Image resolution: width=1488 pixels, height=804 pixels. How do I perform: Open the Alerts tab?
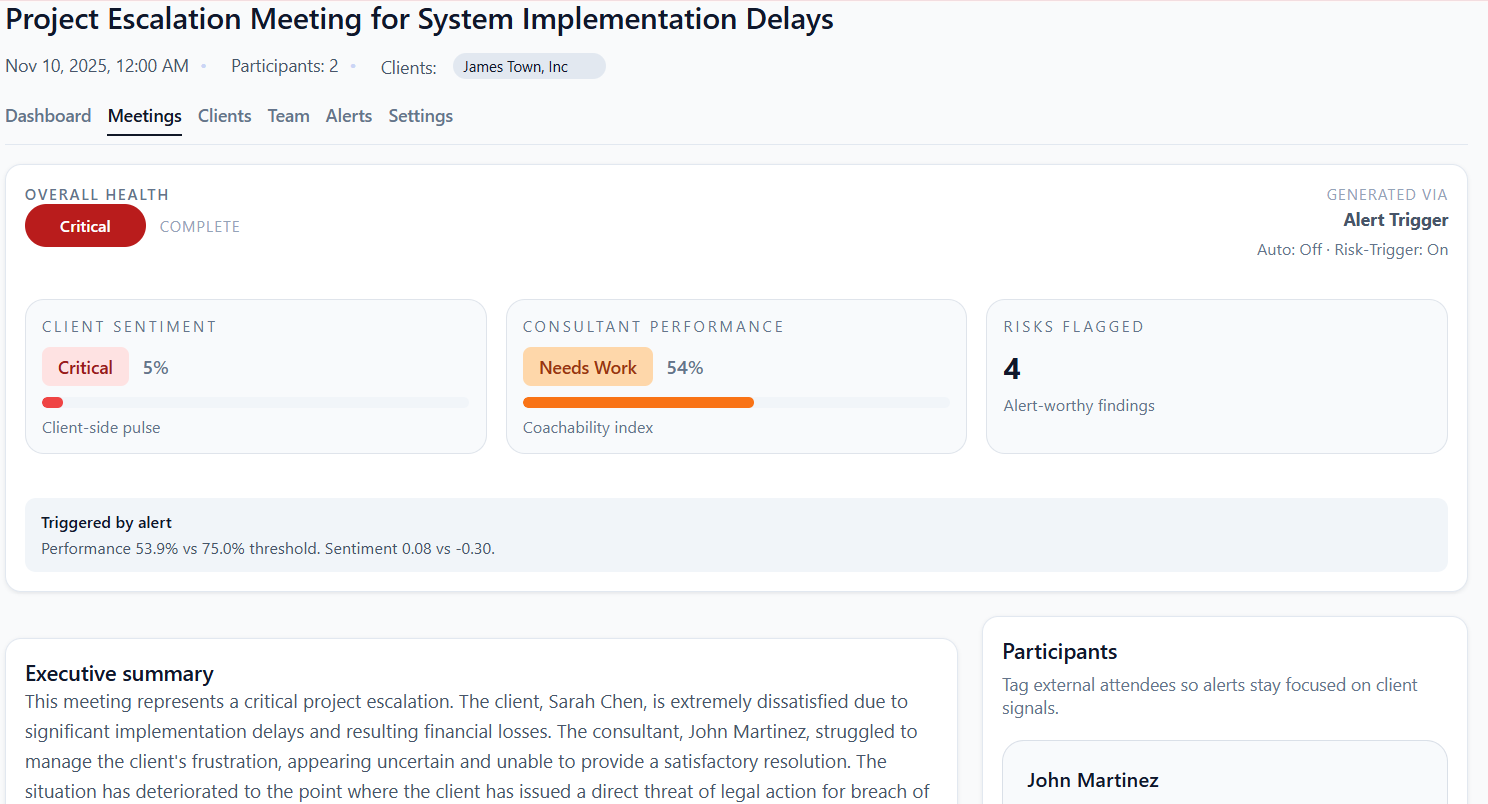click(x=348, y=116)
